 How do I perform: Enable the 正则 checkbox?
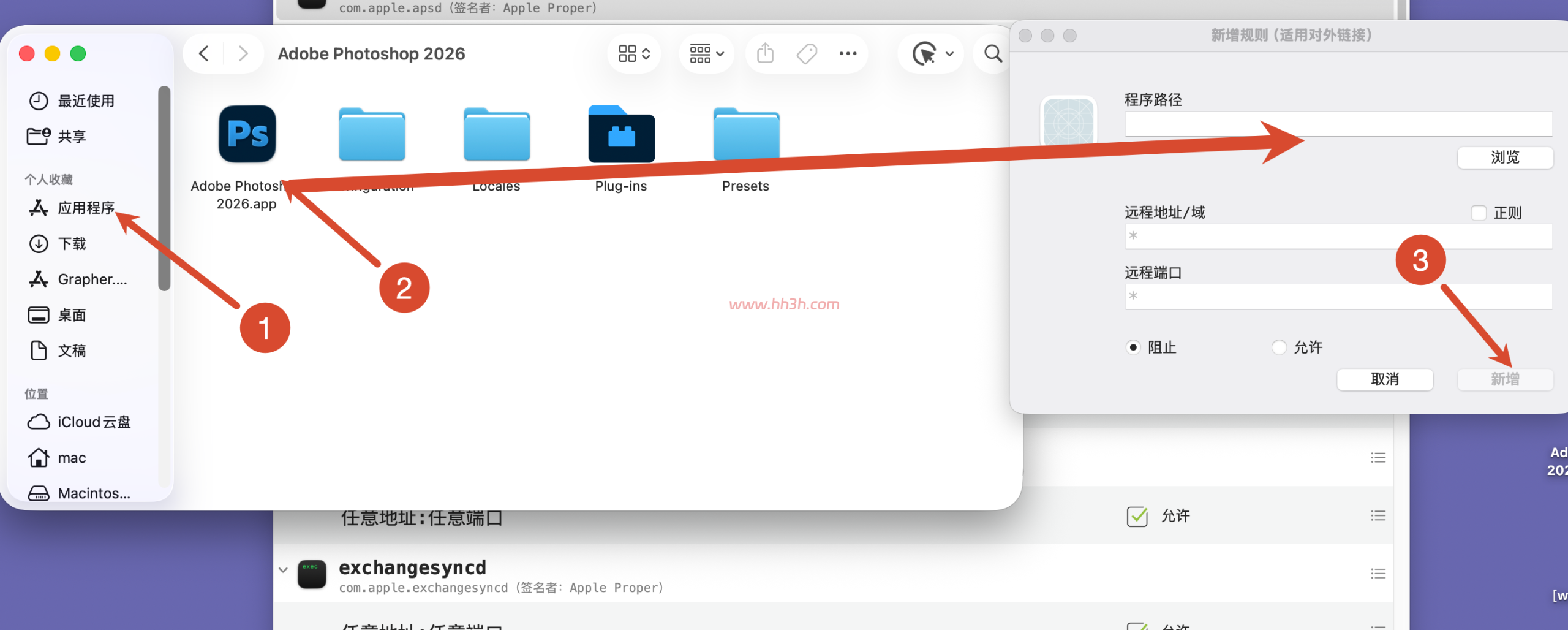pyautogui.click(x=1479, y=213)
